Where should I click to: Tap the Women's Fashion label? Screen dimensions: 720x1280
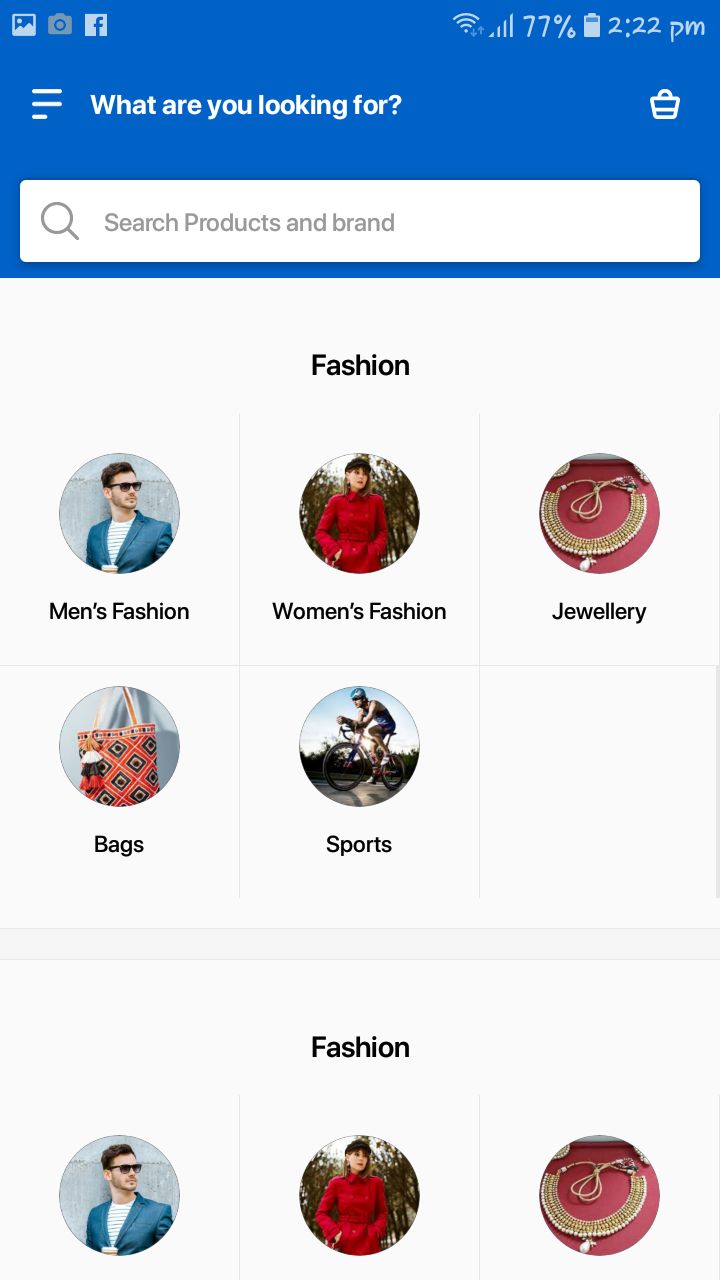[359, 611]
